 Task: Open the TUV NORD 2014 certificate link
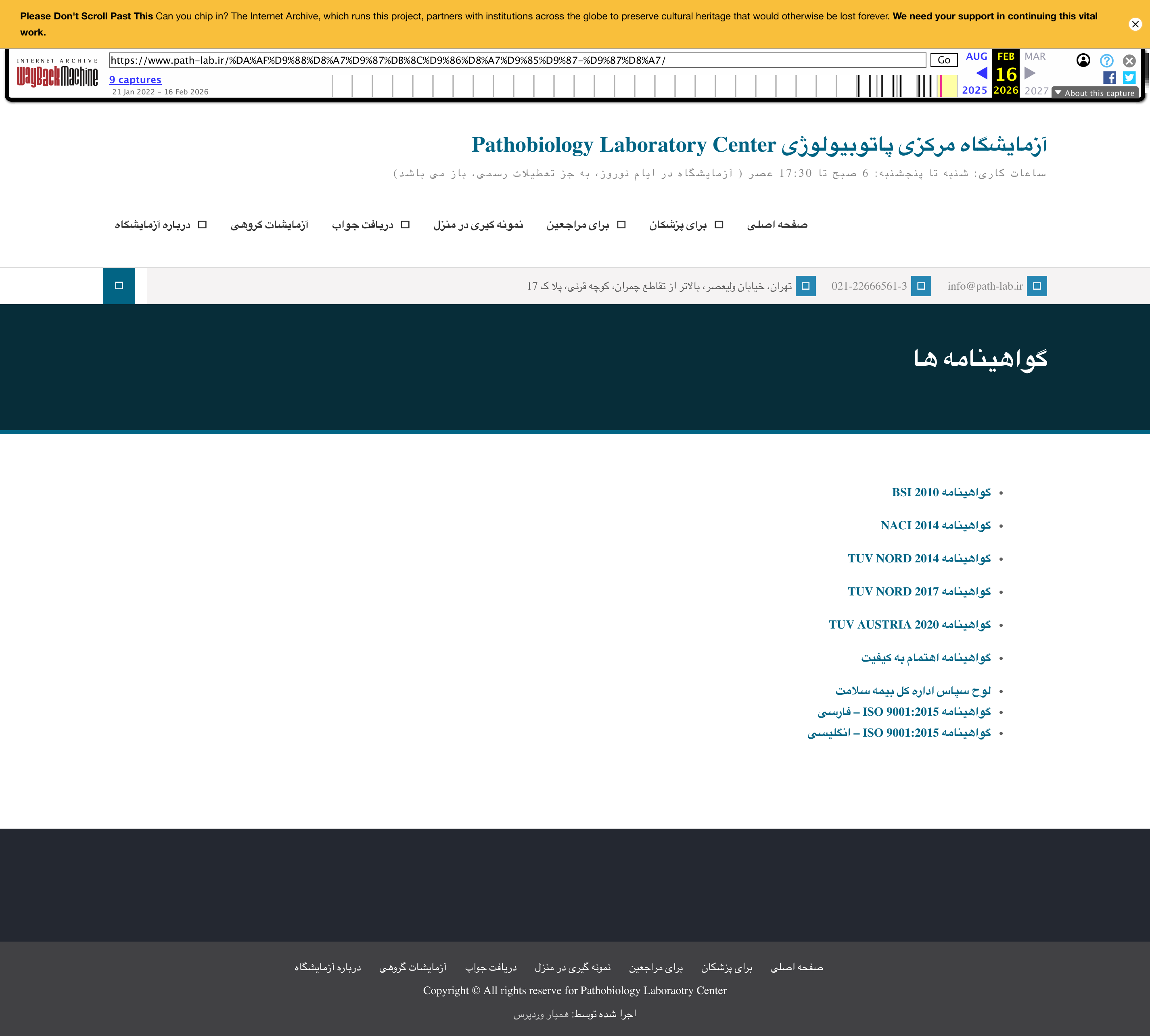(x=919, y=558)
